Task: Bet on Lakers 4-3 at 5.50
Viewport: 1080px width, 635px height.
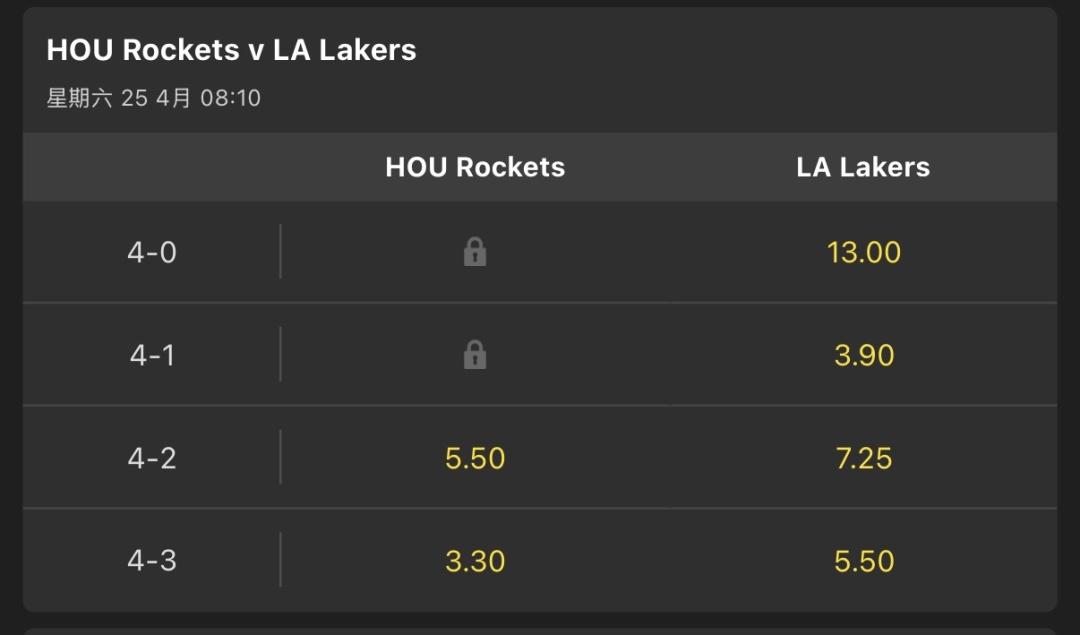Action: 863,561
